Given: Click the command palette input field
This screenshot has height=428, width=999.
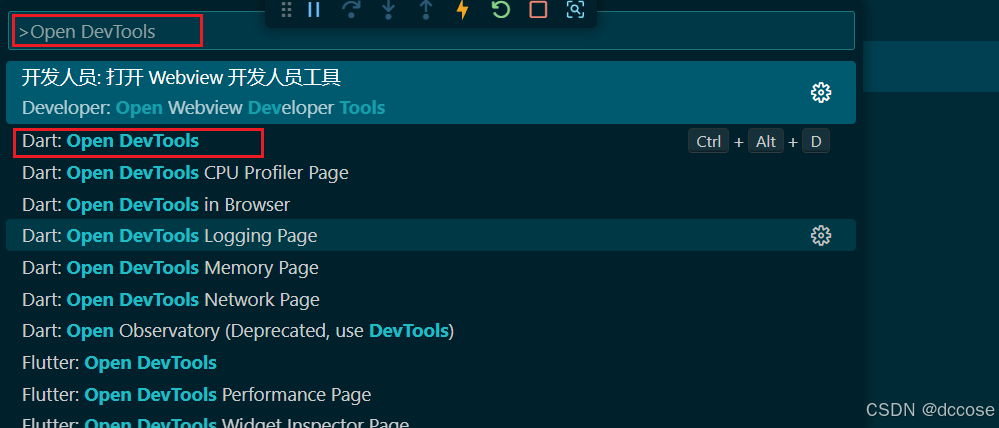Looking at the screenshot, I should [431, 31].
